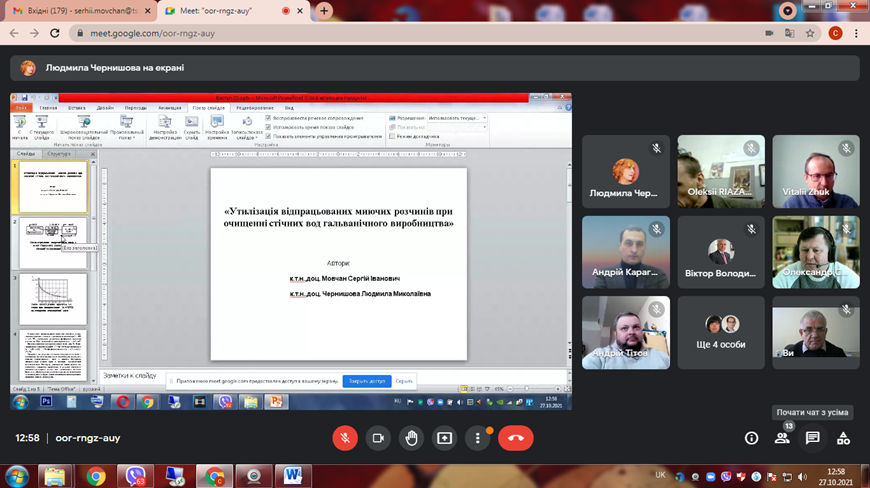This screenshot has width=870, height=488.
Task: Click the Present now screen-share icon
Action: click(444, 438)
